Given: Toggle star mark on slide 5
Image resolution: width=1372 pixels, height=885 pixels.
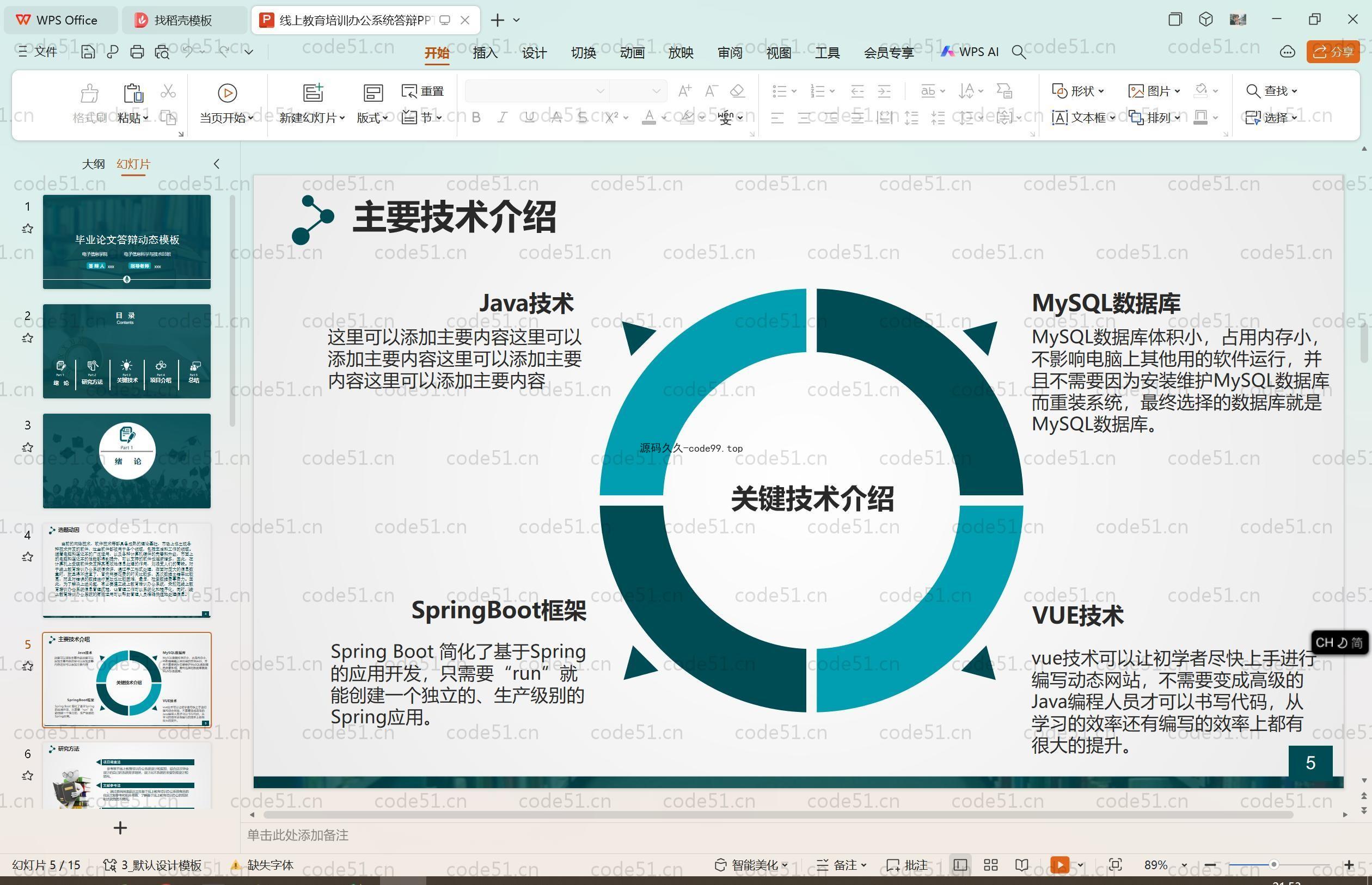Looking at the screenshot, I should pos(27,666).
